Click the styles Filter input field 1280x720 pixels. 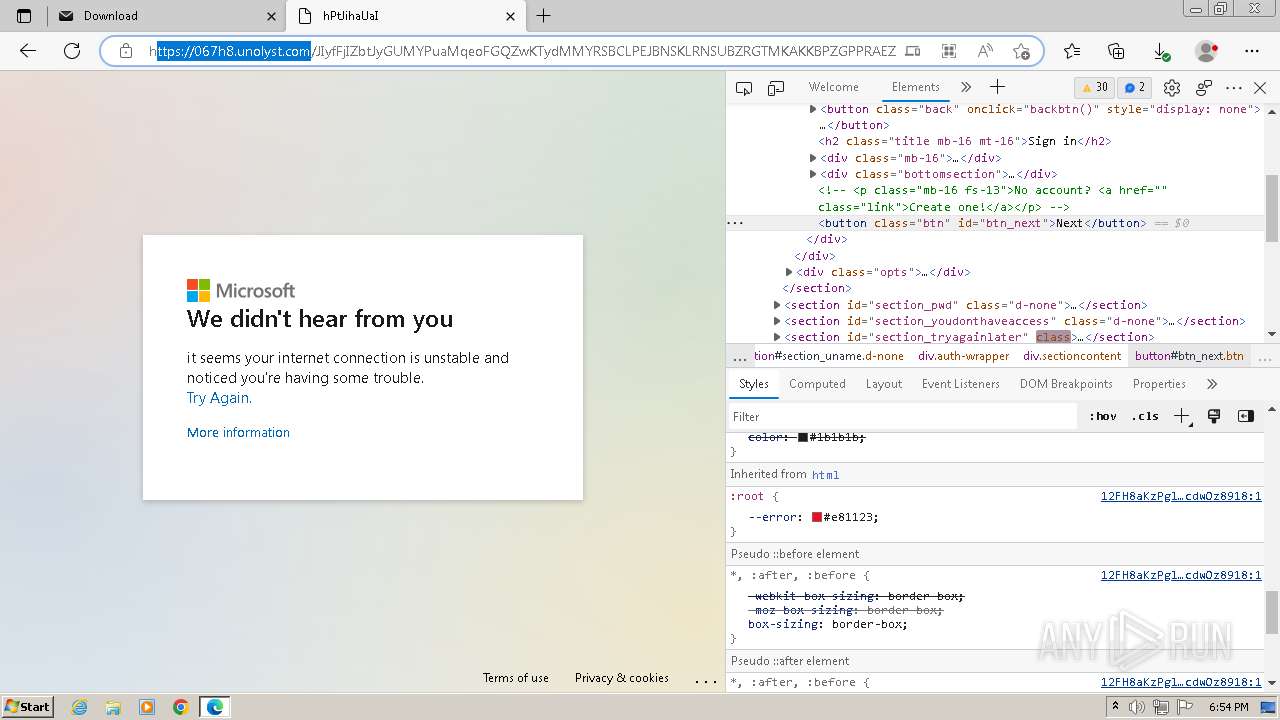click(x=903, y=417)
